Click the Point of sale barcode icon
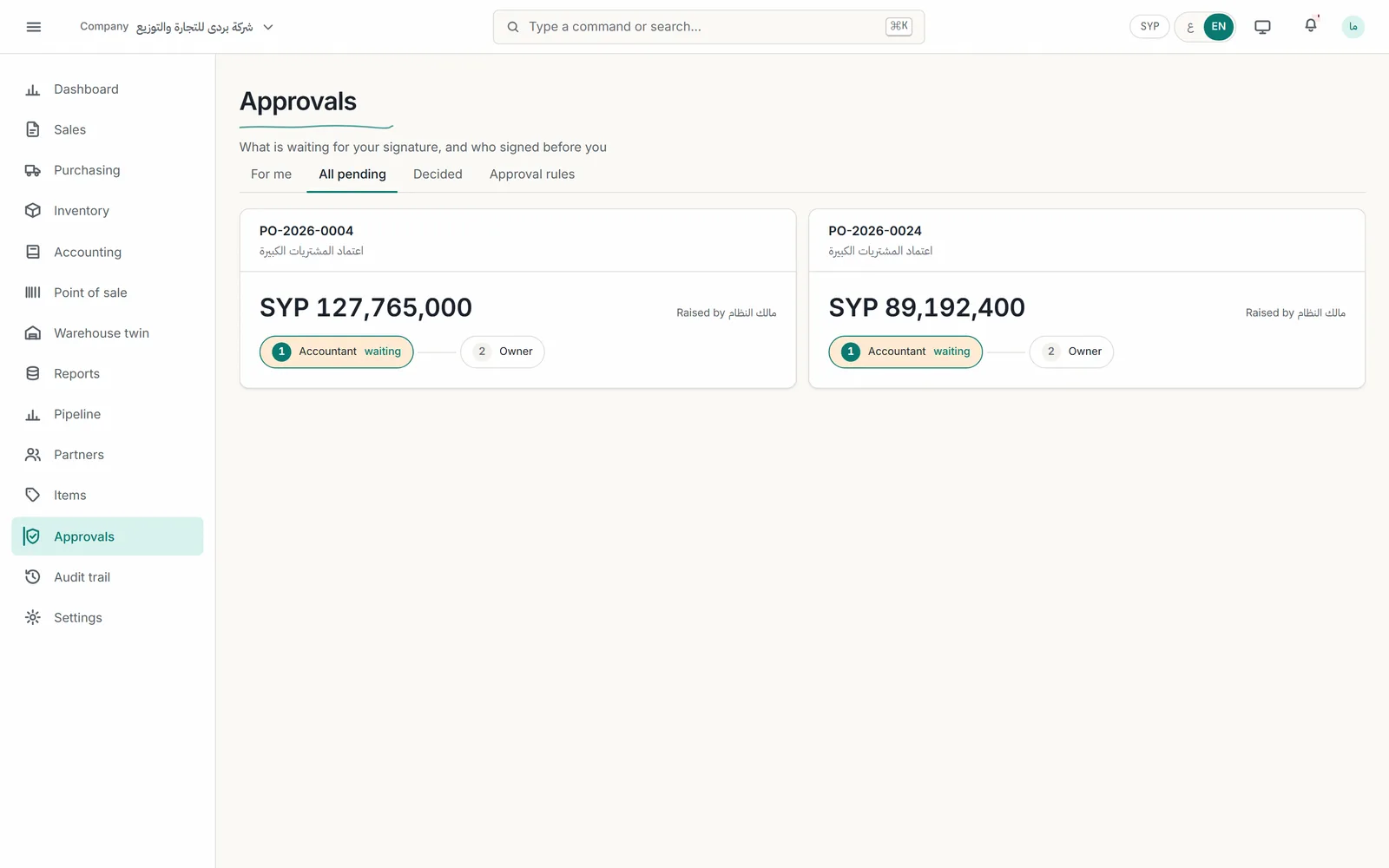1389x868 pixels. coord(33,293)
